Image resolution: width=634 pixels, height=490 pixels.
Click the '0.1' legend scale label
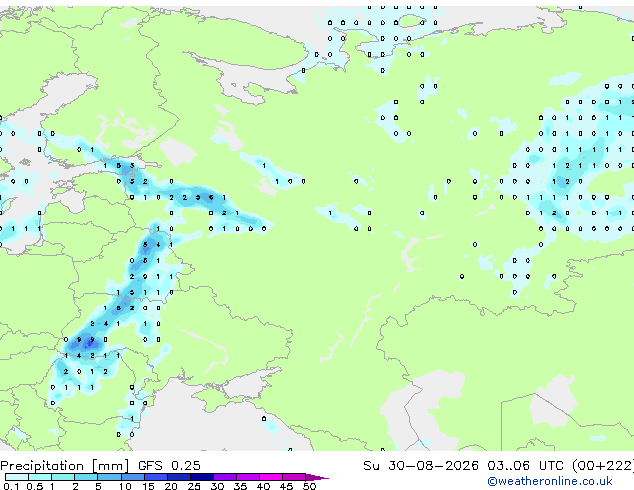(11, 486)
